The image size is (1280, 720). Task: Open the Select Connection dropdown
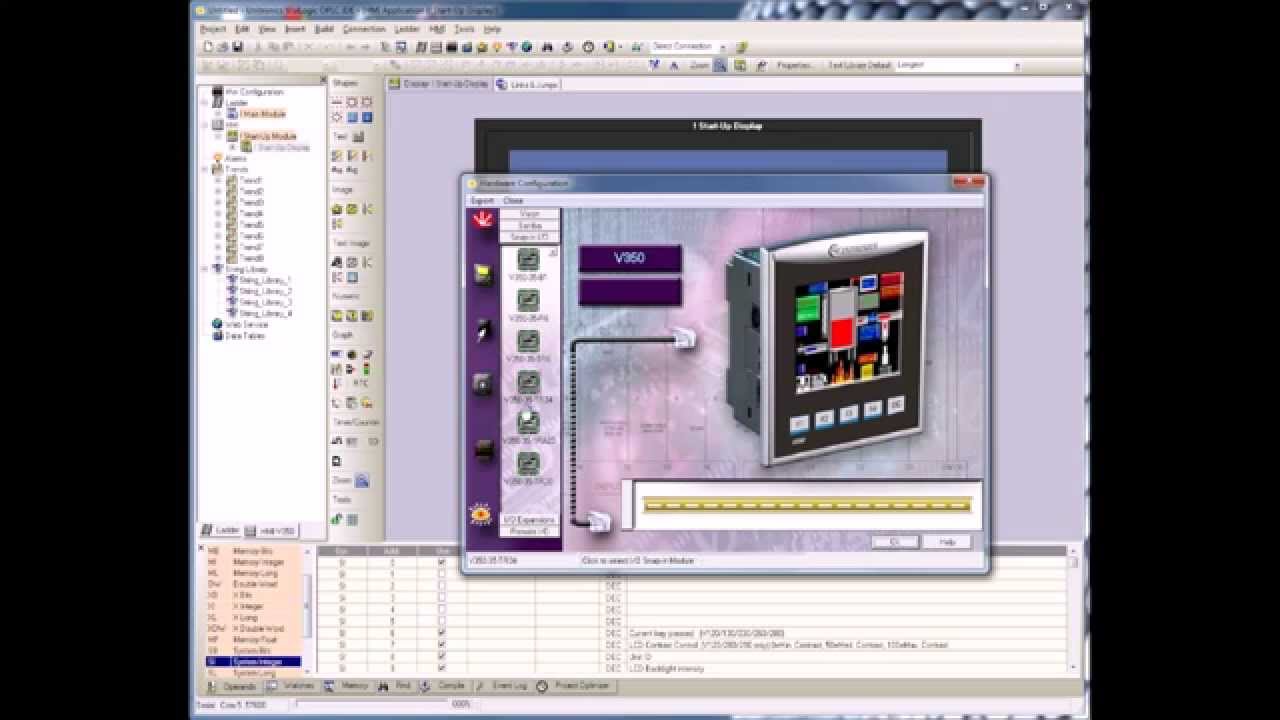pyautogui.click(x=723, y=46)
